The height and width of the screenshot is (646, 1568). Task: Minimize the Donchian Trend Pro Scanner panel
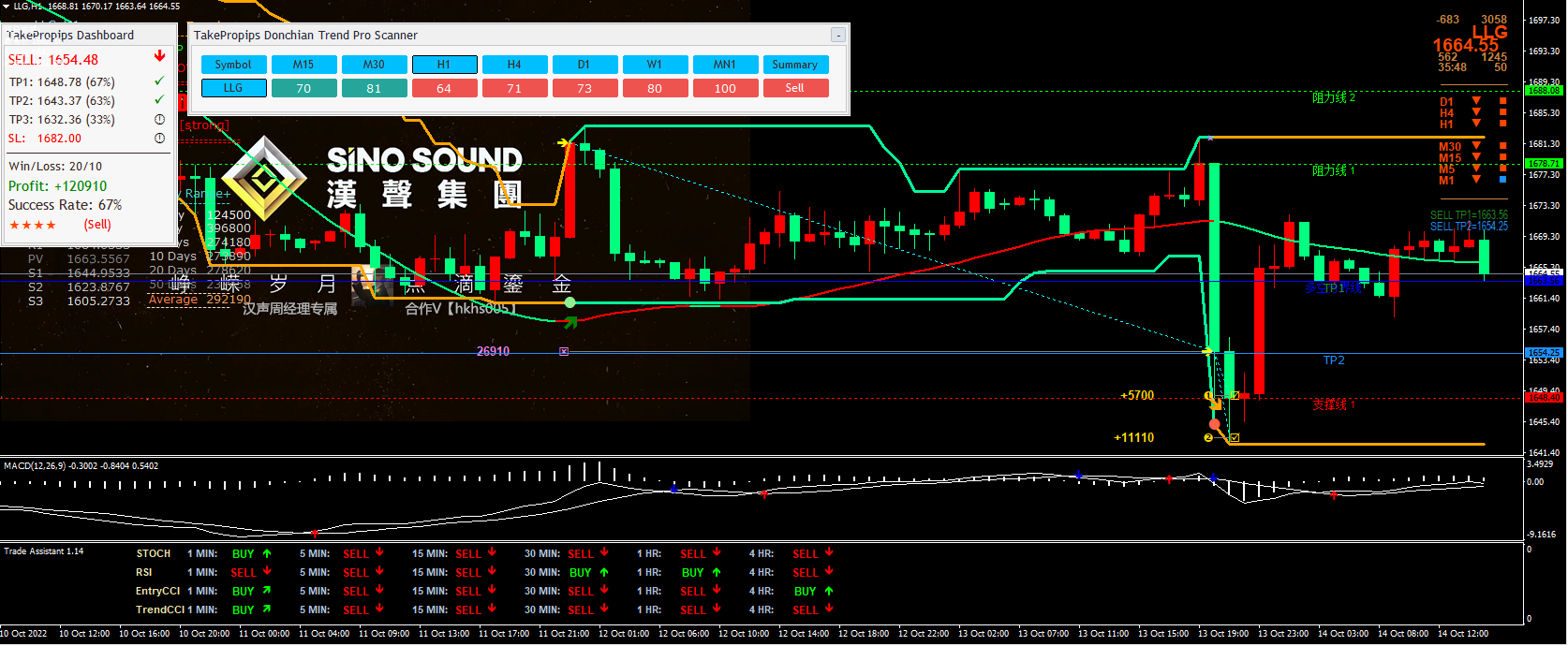[x=838, y=35]
